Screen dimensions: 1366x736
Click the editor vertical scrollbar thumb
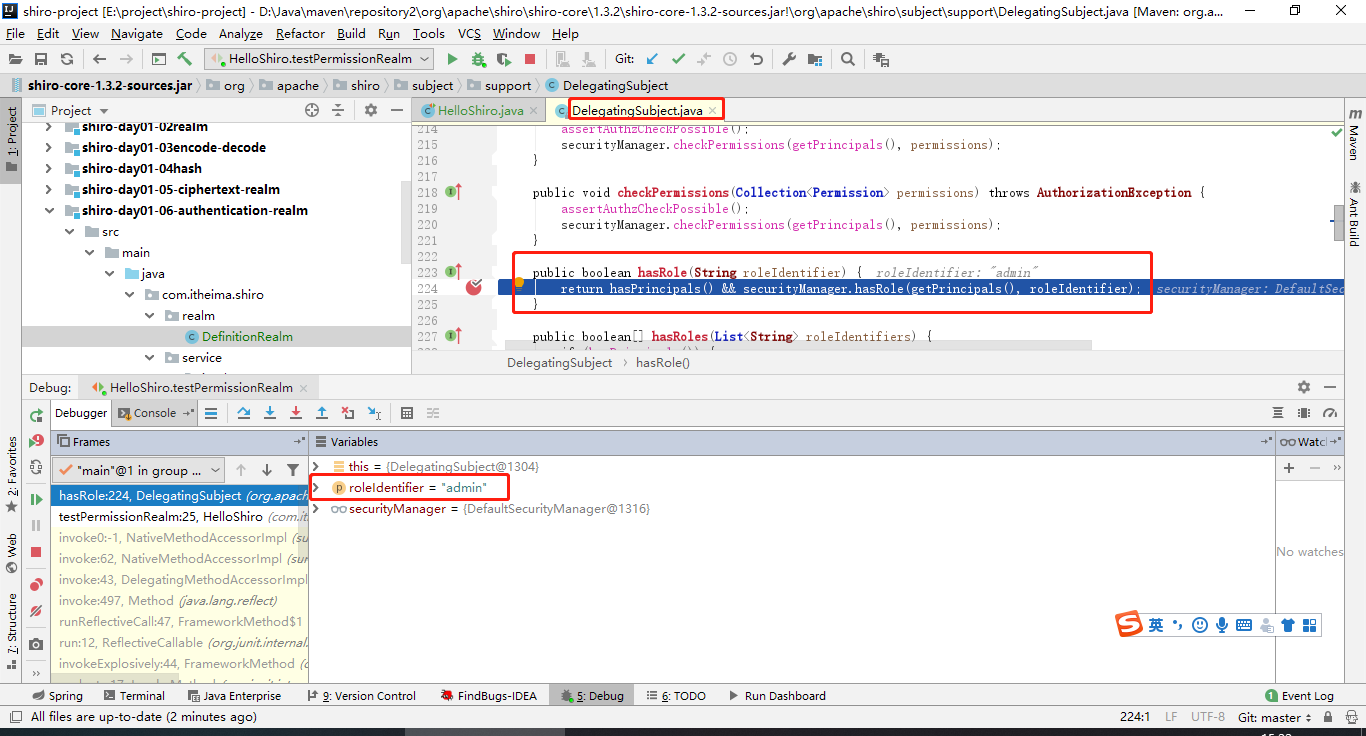tap(1338, 223)
